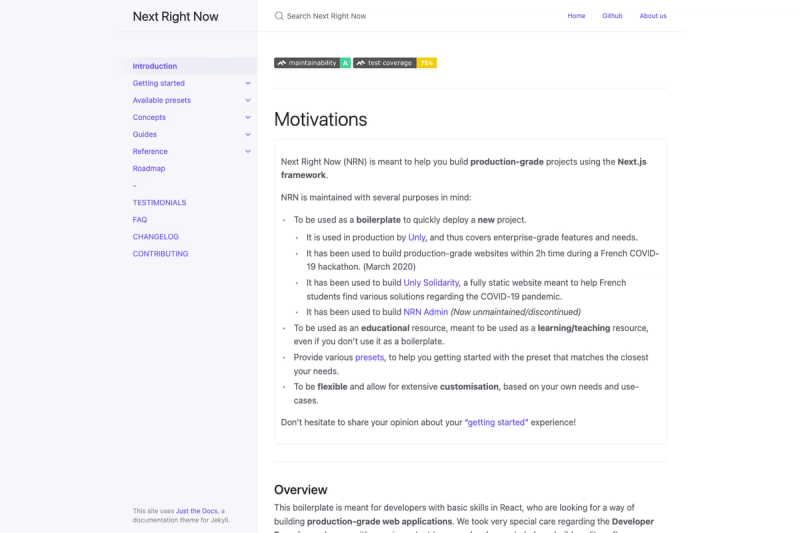Image resolution: width=800 pixels, height=533 pixels.
Task: Open the maintainability badge
Action: [312, 63]
